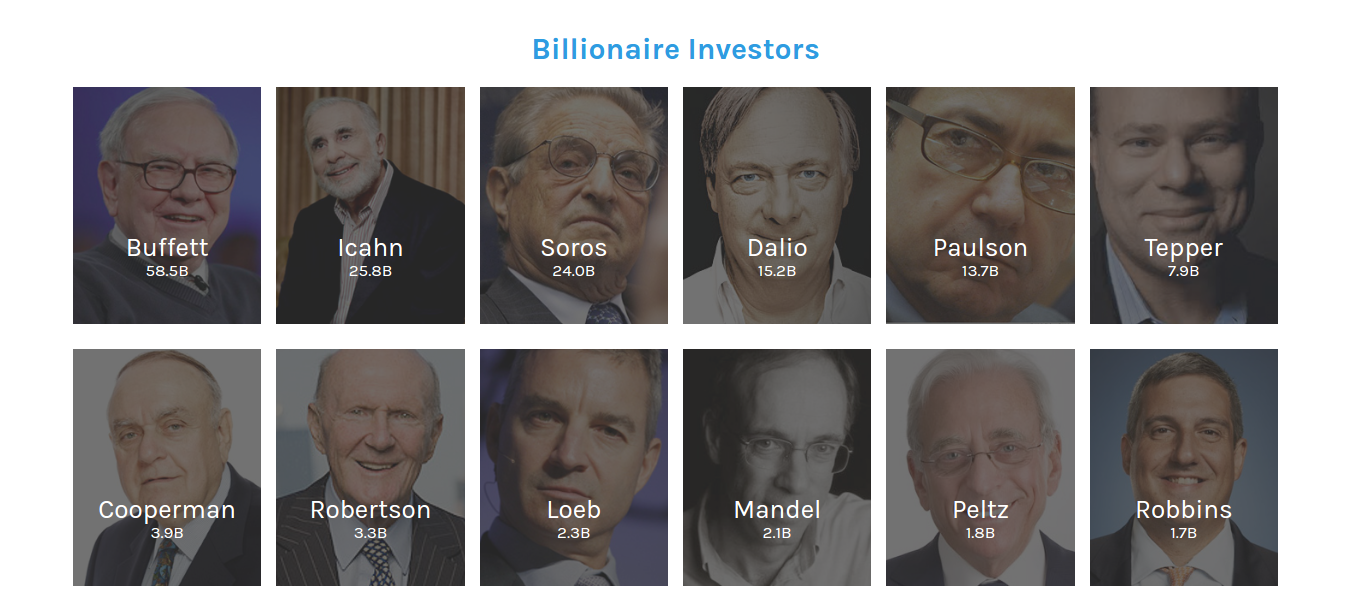The width and height of the screenshot is (1349, 595).
Task: Click the 3.9B figure under Cooperman
Action: point(167,533)
